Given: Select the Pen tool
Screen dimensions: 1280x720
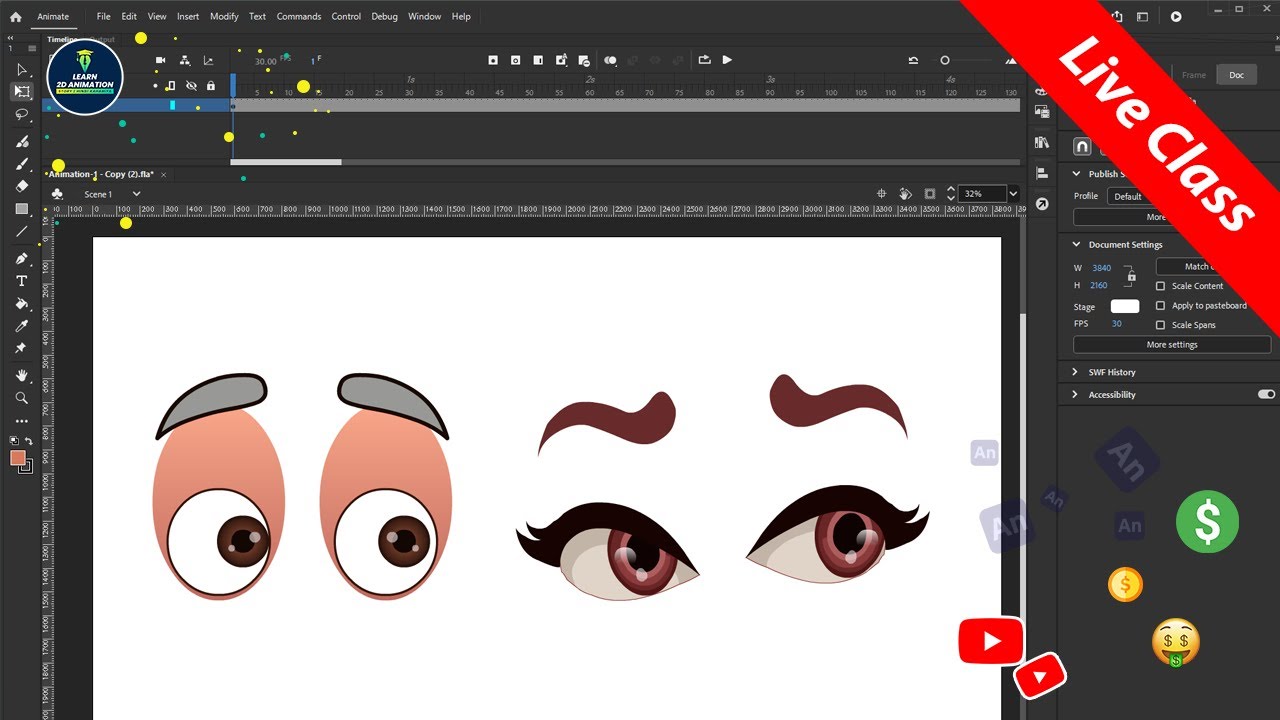Looking at the screenshot, I should coord(21,259).
